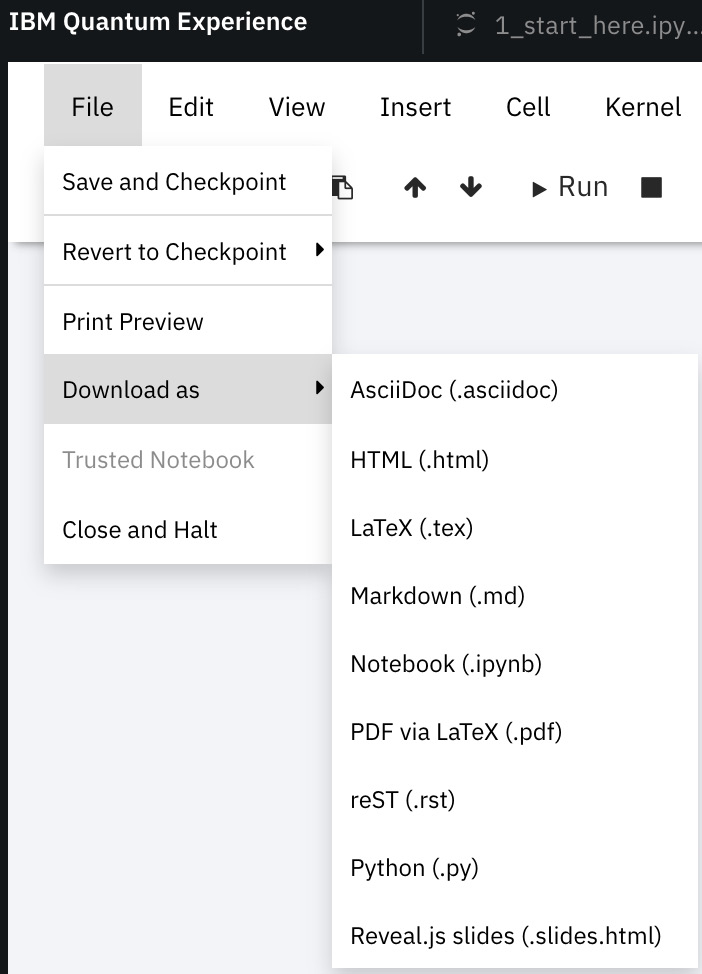Download notebook as PDF via LaTeX
Screen dimensions: 702x974
point(456,732)
